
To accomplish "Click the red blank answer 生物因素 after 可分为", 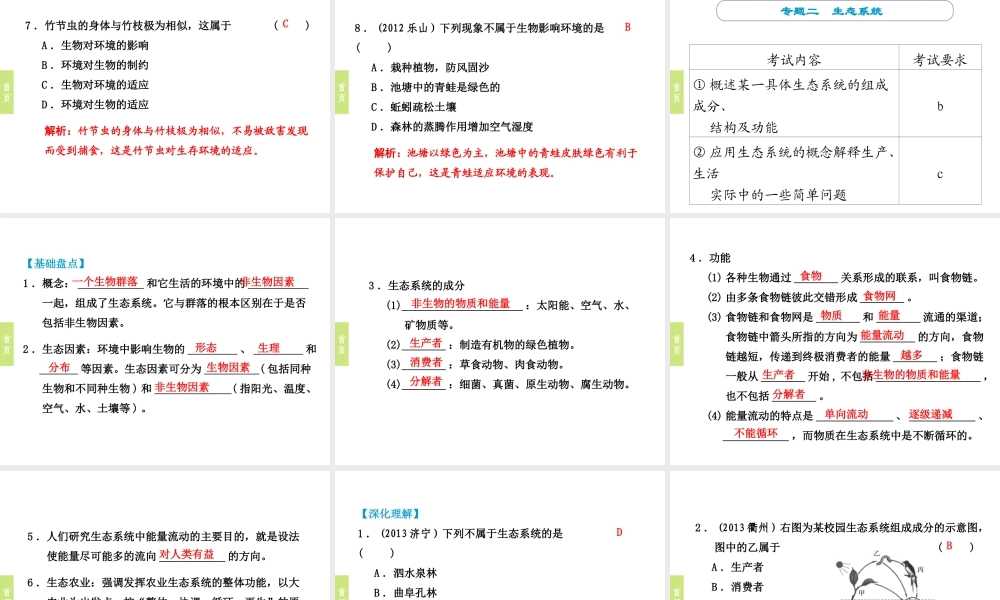I will [228, 367].
